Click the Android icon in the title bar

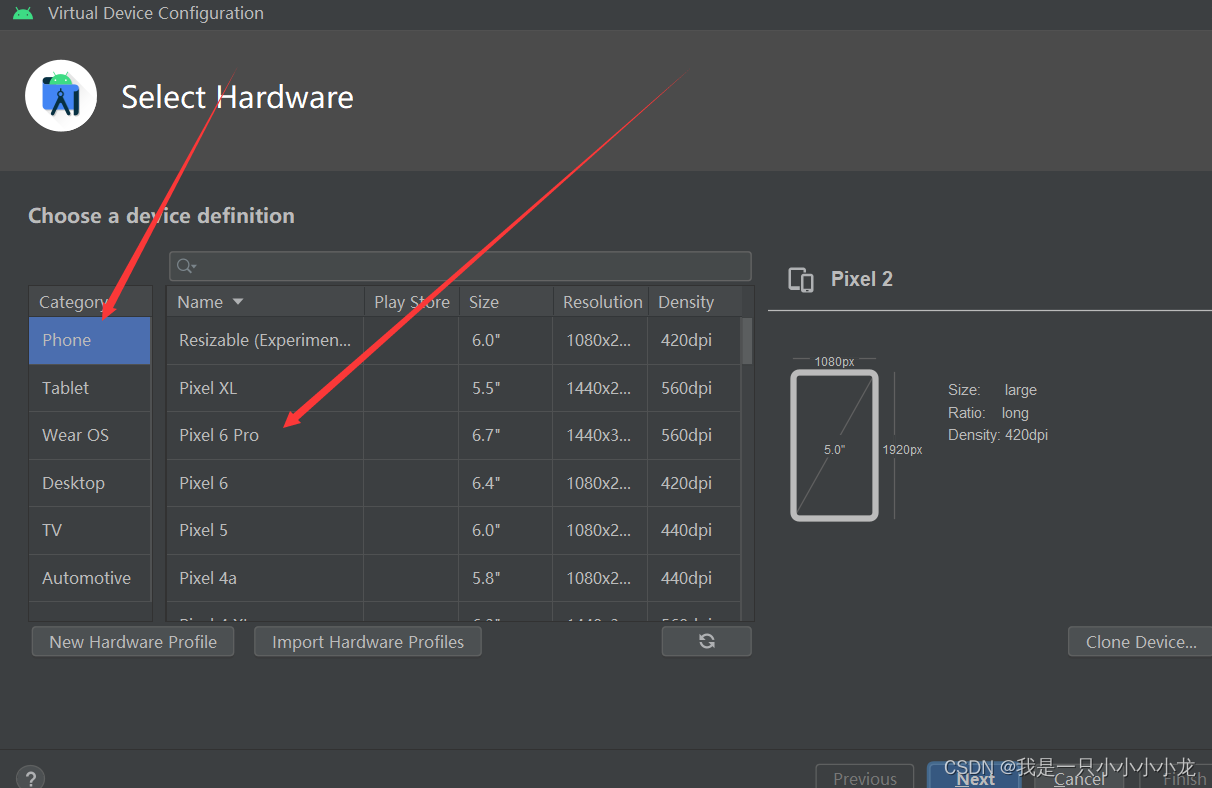23,13
